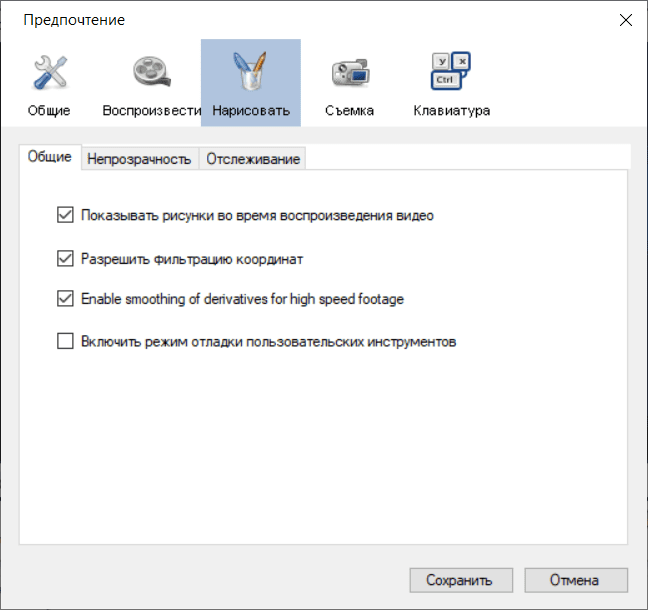This screenshot has width=648, height=610.
Task: Open the Клавиатура keyboard keys icon section
Action: 451,73
